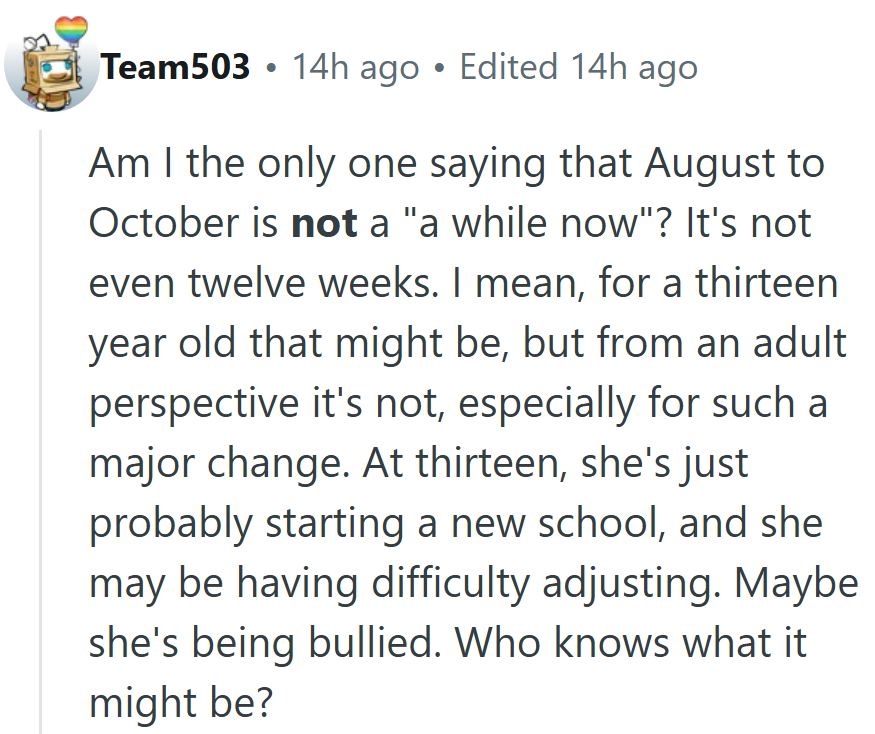Collapse the comment using the vertical thread line
Image resolution: width=875 pixels, height=734 pixels.
coord(40,431)
